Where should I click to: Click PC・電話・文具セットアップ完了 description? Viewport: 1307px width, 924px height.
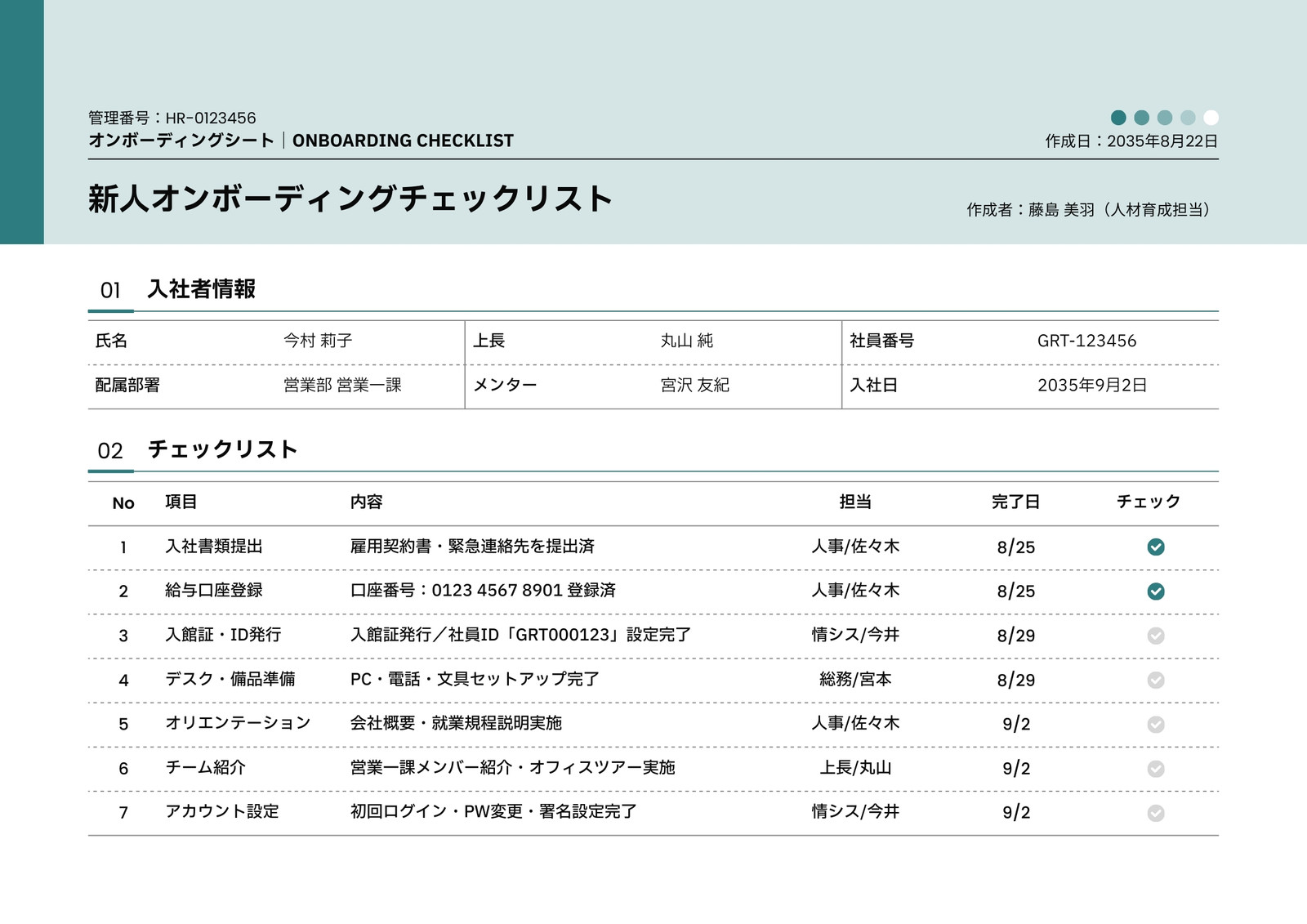tap(475, 679)
